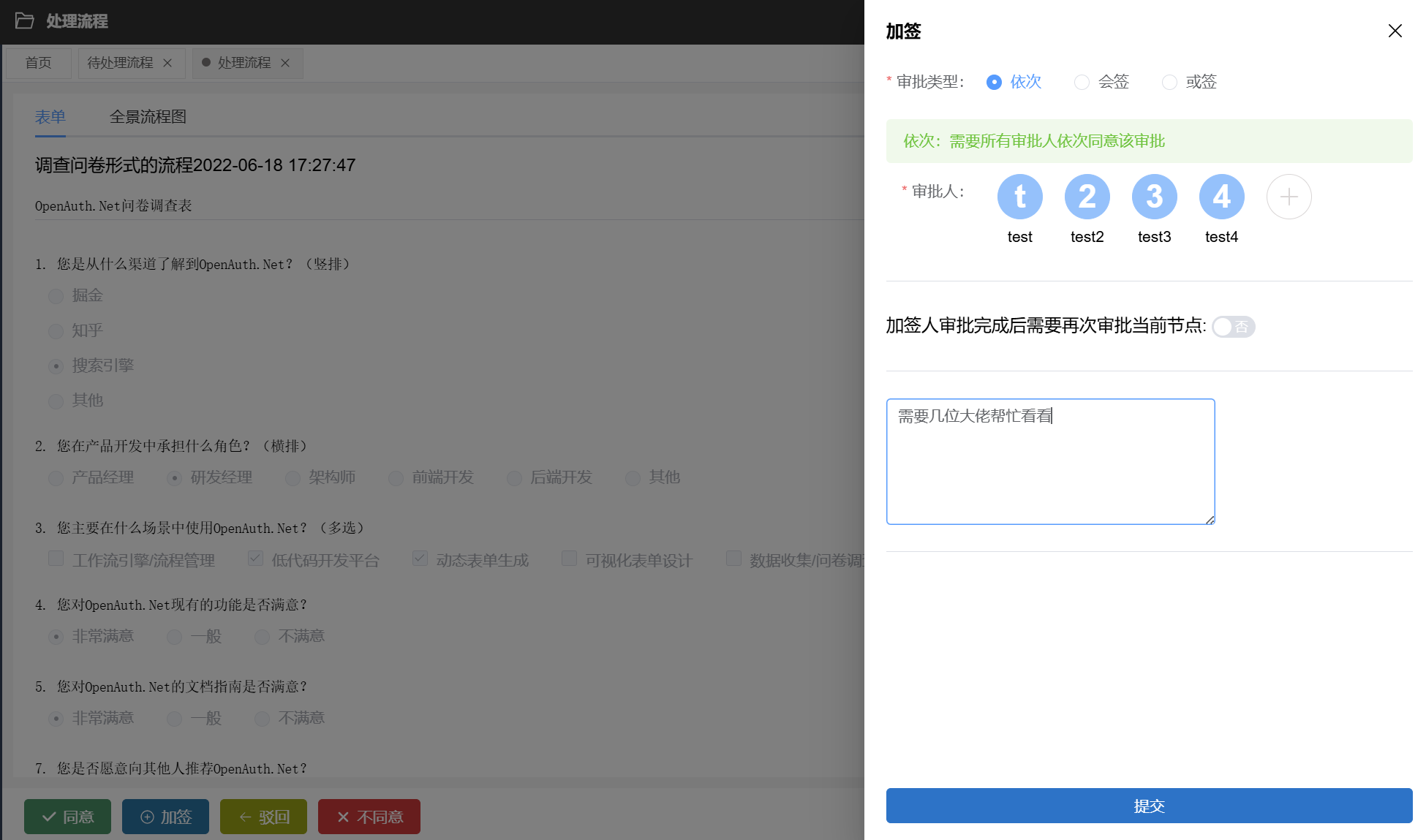The height and width of the screenshot is (840, 1426).
Task: Click the folder icon beside 处理流程 title
Action: point(24,21)
